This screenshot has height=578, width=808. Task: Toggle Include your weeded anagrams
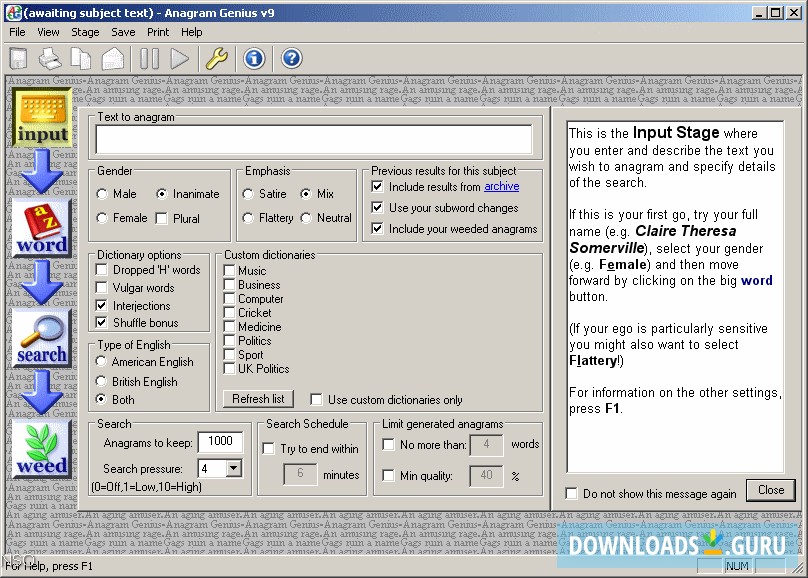point(377,229)
